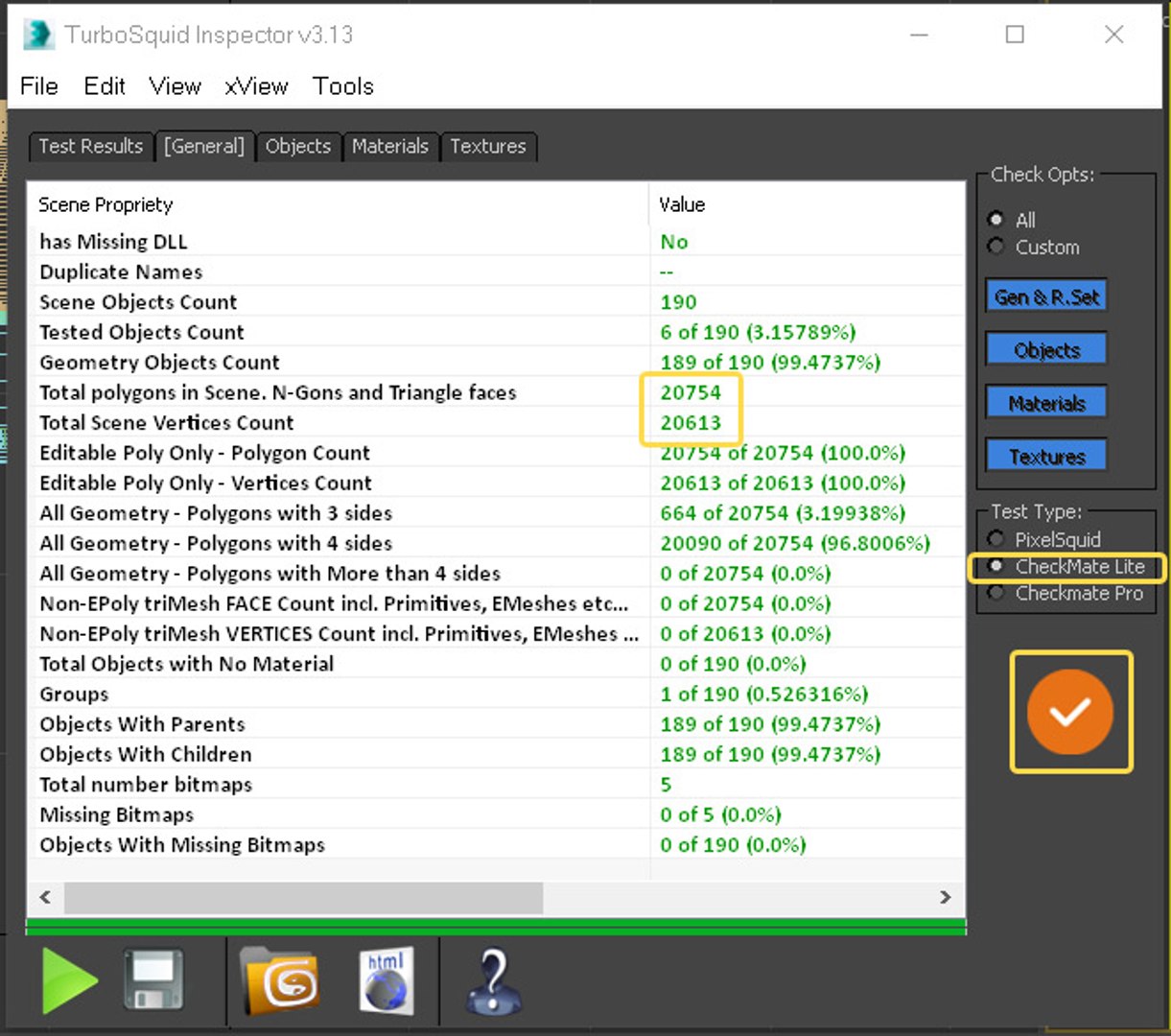1171x1036 pixels.
Task: Select the 'Objects With Children' row
Action: pyautogui.click(x=496, y=755)
